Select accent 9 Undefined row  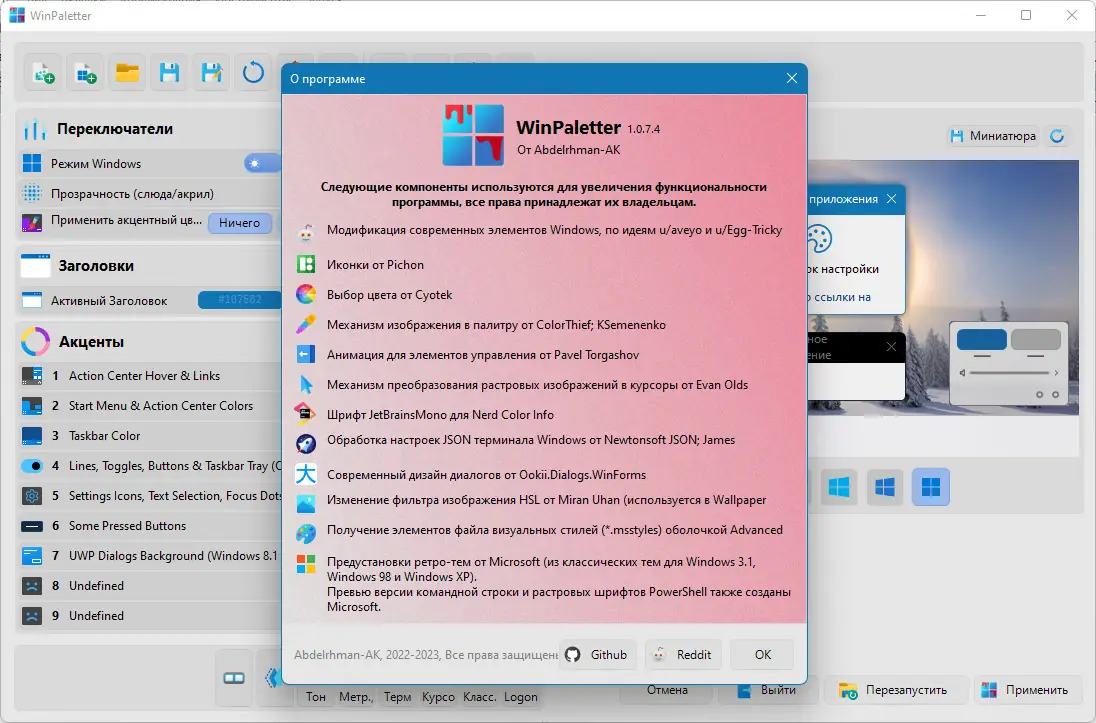click(150, 616)
